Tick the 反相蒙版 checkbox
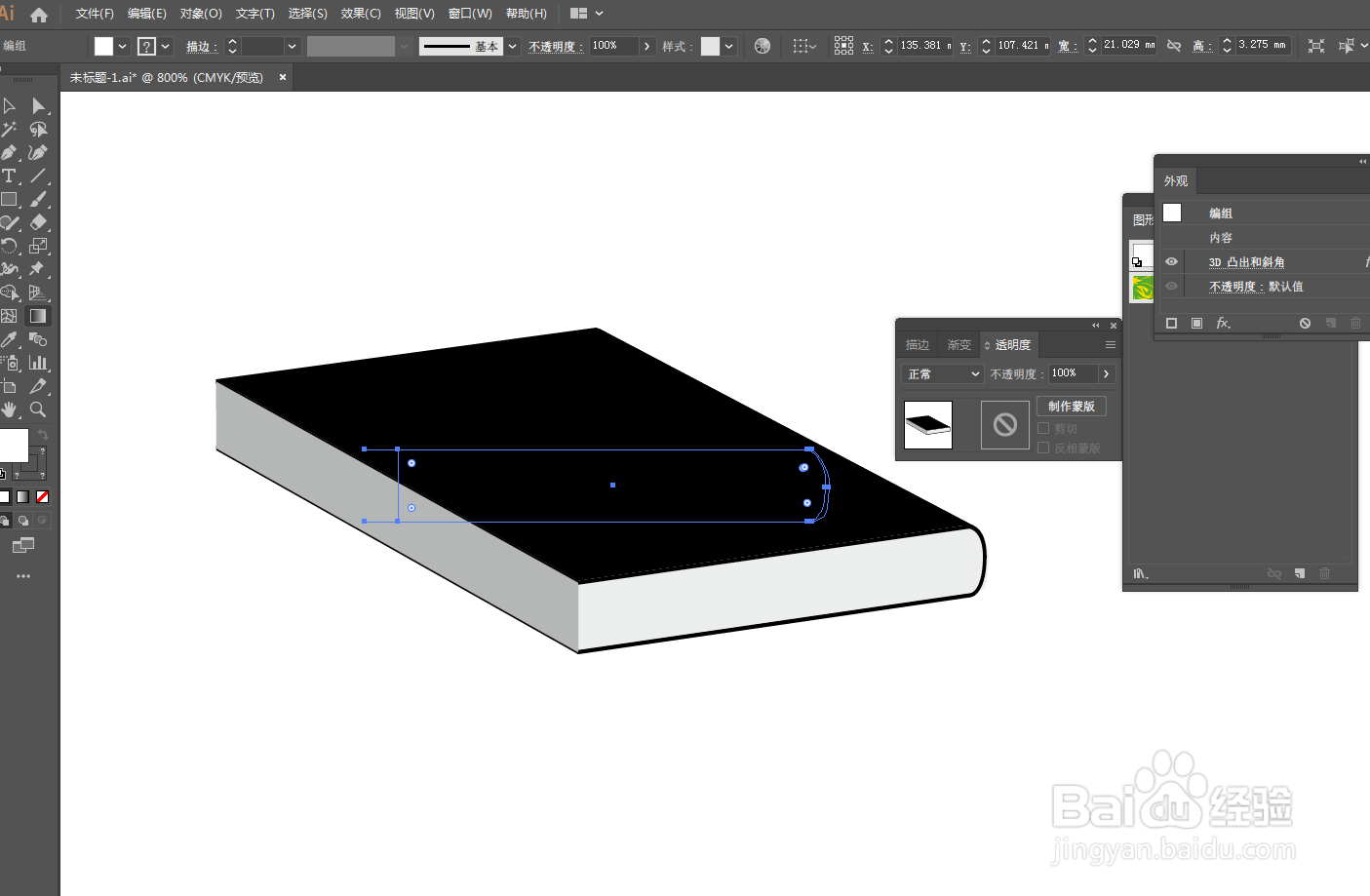 point(1043,448)
